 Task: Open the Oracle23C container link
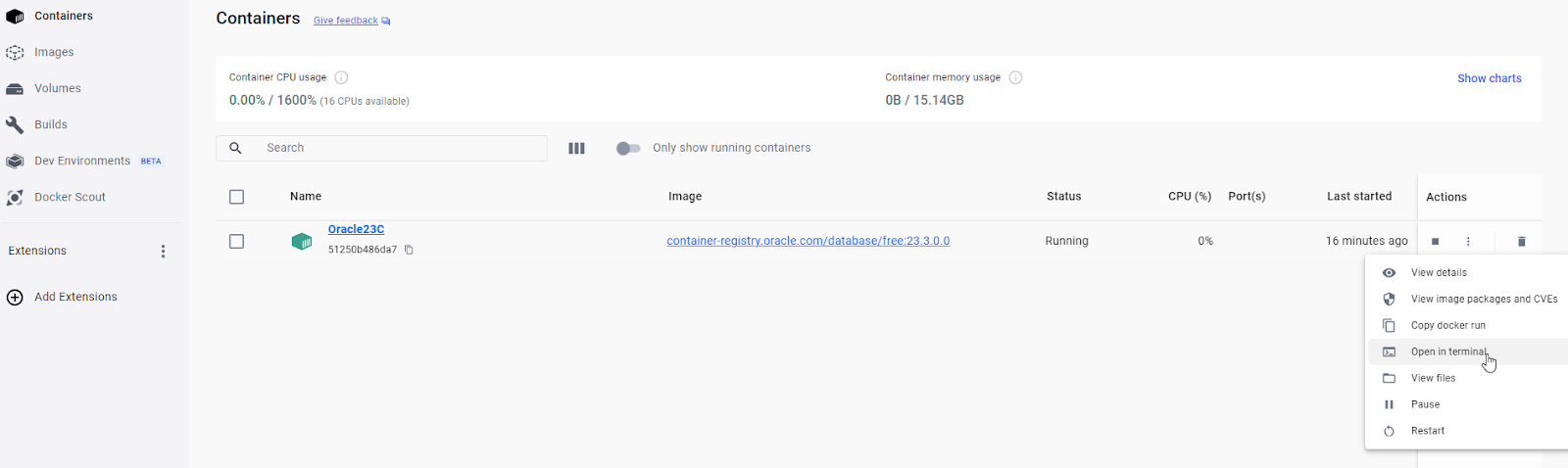(356, 229)
